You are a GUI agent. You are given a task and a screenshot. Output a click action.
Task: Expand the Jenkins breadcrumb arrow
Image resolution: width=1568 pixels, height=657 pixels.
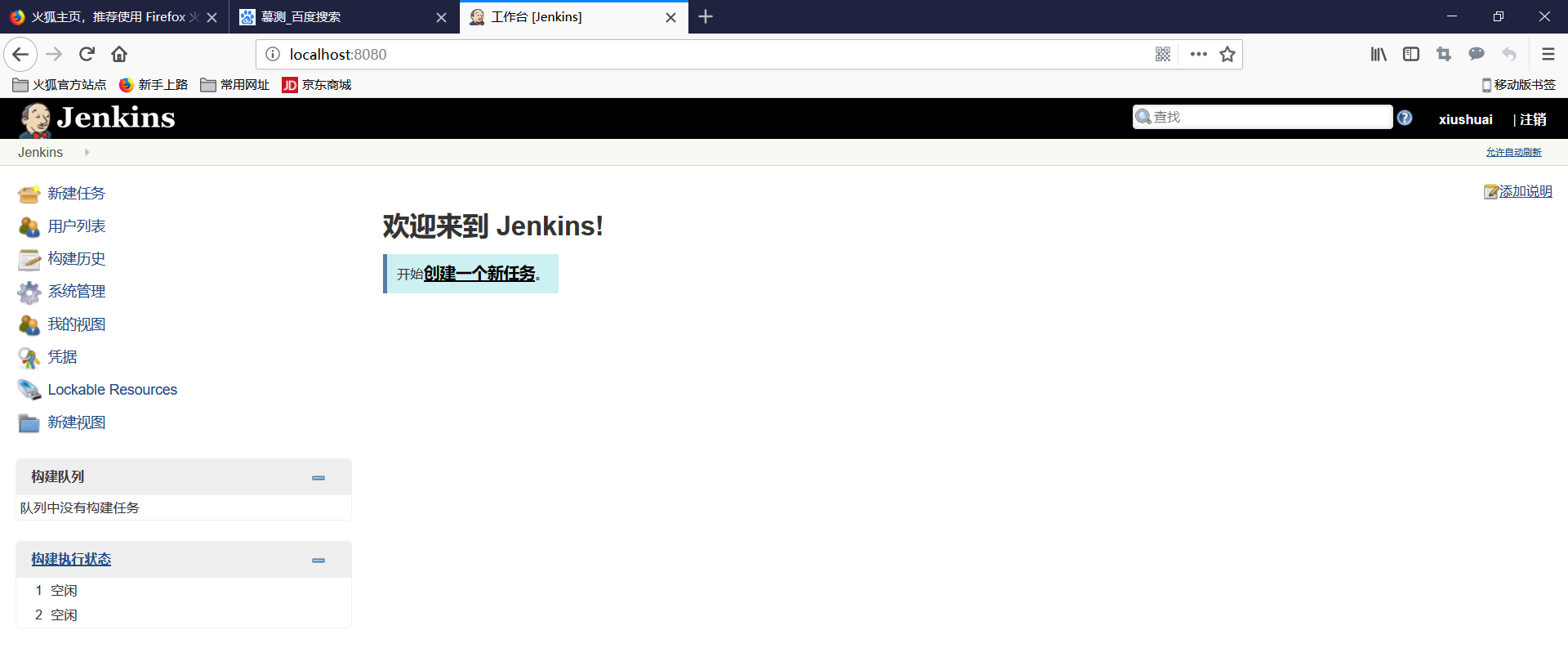click(x=87, y=152)
